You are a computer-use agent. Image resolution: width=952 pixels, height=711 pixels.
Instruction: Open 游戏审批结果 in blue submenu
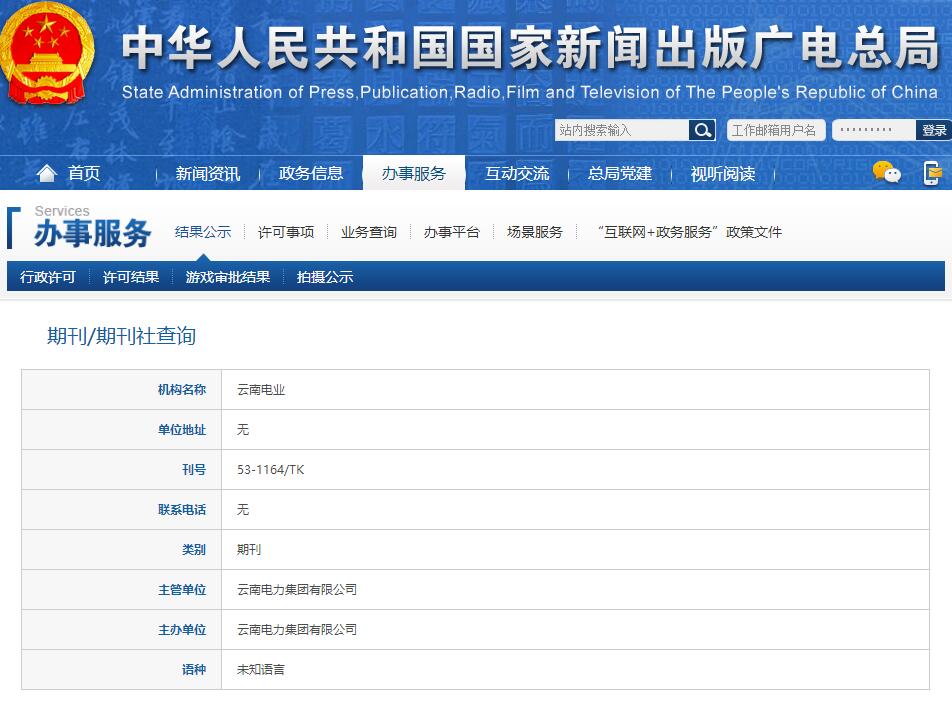click(228, 277)
